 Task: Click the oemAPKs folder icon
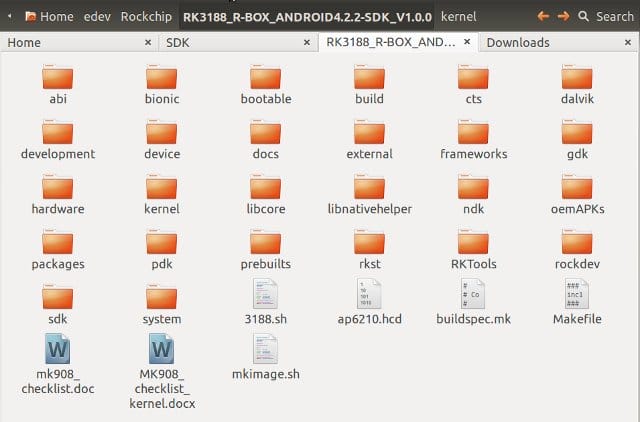tap(577, 187)
